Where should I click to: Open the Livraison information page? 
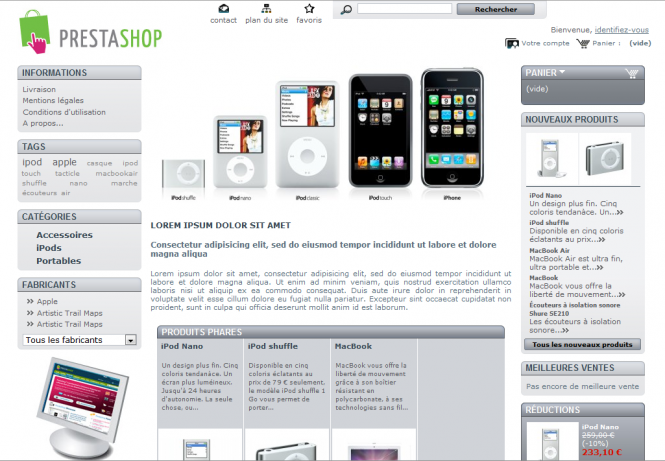pyautogui.click(x=39, y=89)
